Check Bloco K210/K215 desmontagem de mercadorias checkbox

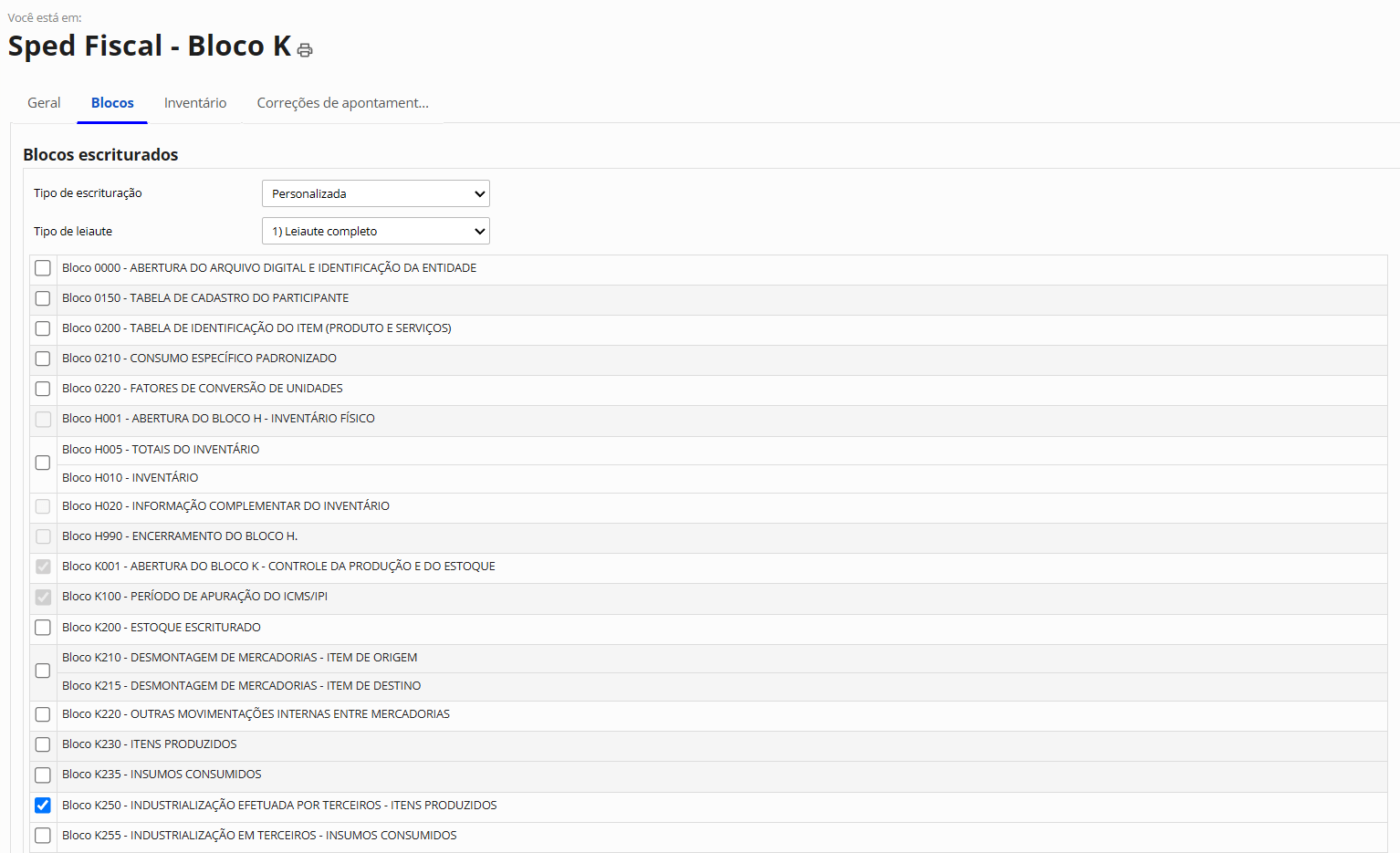click(x=43, y=671)
